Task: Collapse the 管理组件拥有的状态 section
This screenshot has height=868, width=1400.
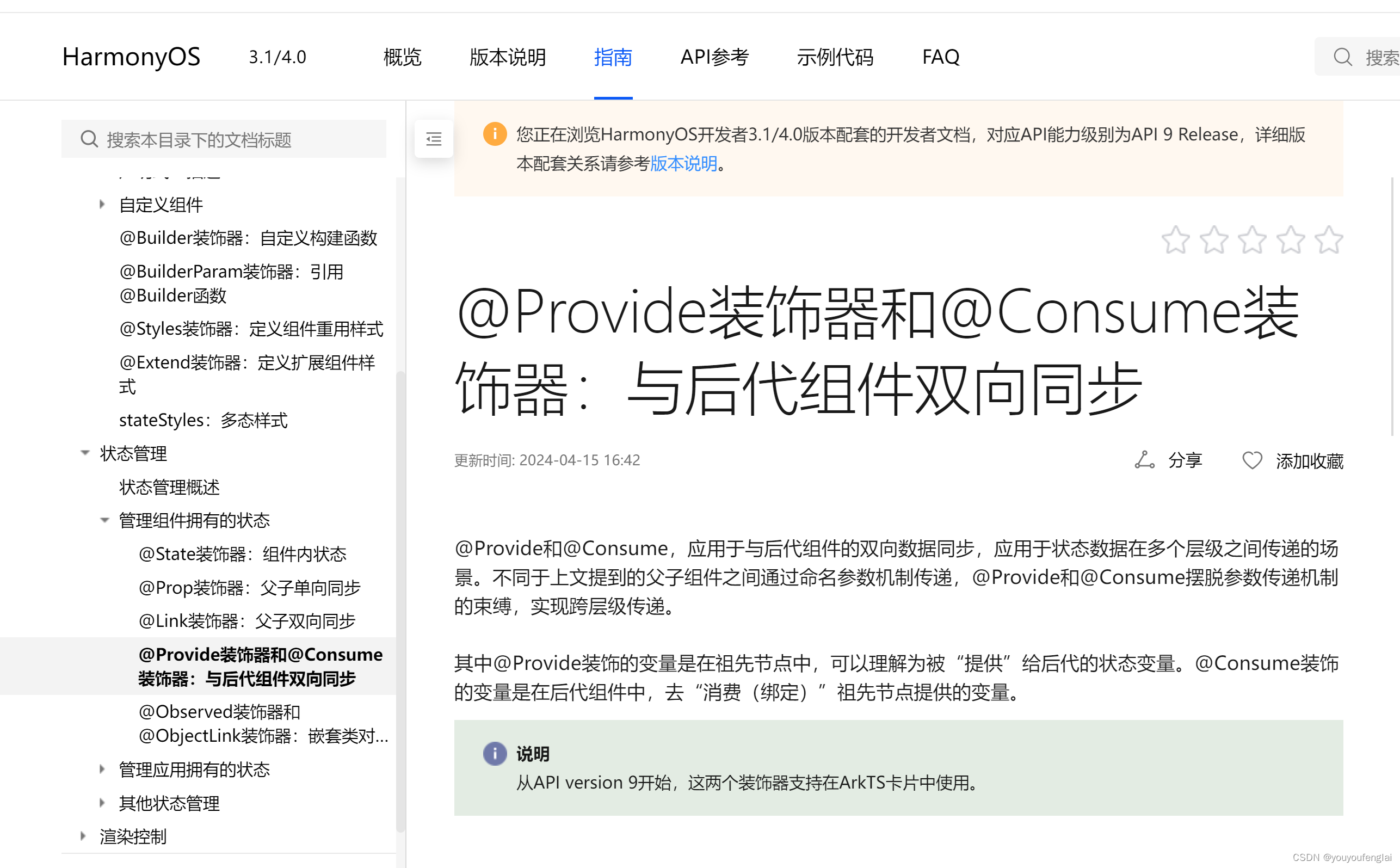Action: [x=105, y=520]
